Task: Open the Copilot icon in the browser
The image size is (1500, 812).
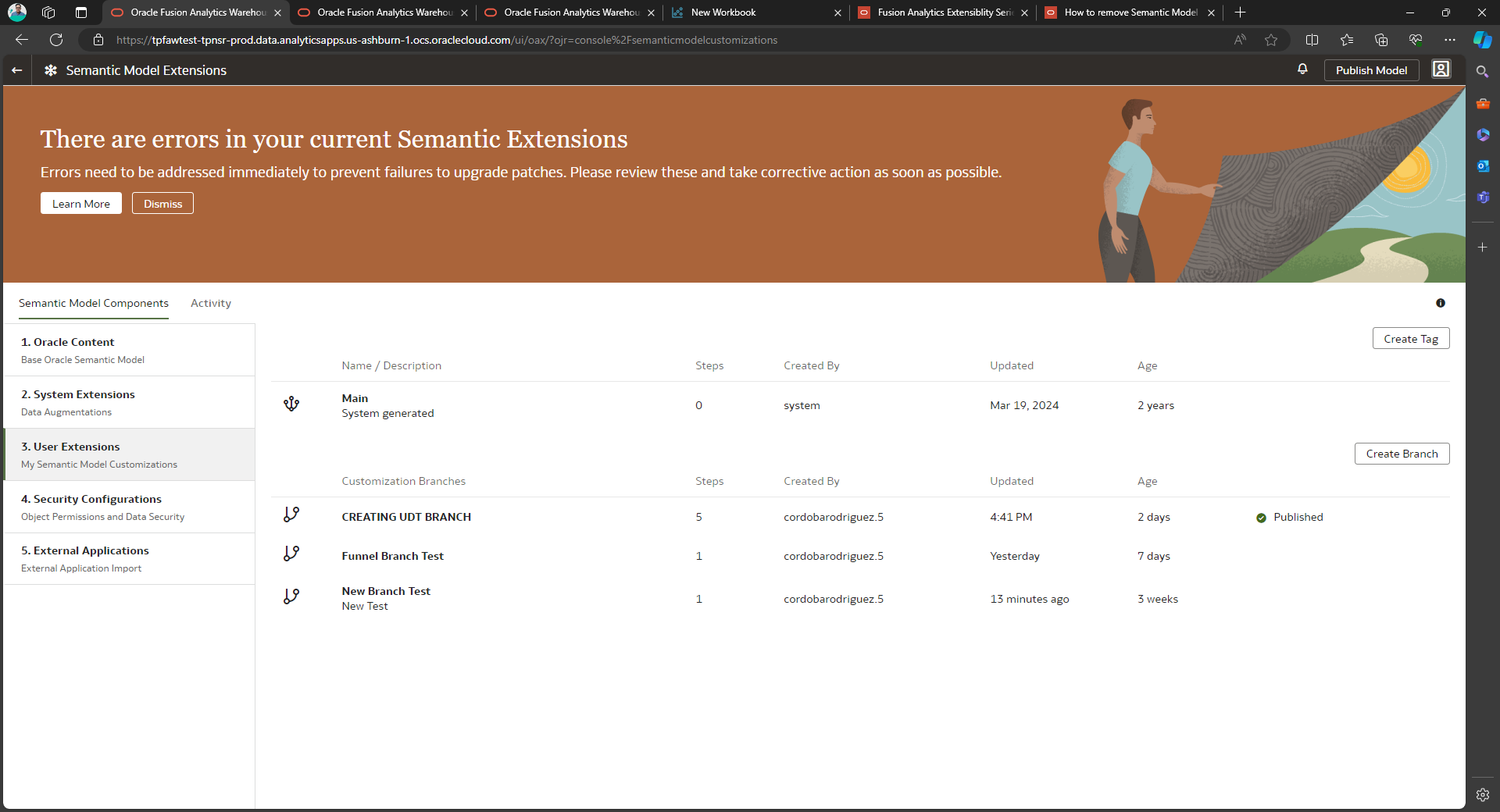Action: click(x=1482, y=40)
